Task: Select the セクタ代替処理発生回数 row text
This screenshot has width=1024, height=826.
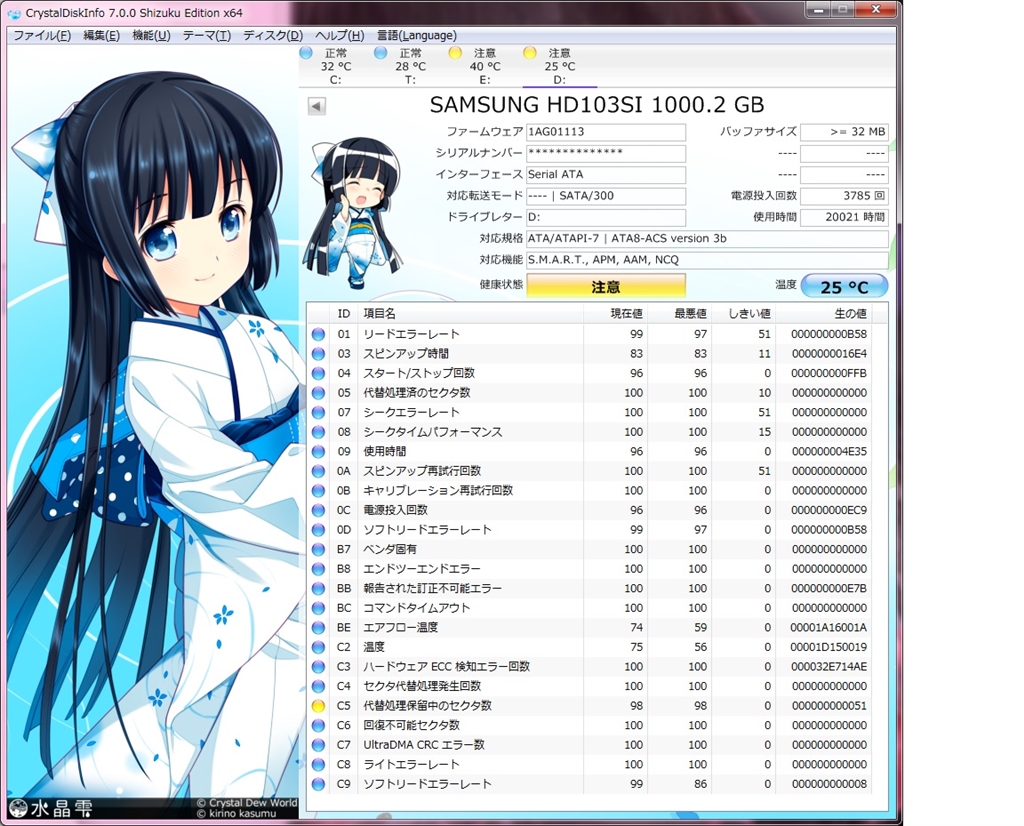Action: coord(423,686)
